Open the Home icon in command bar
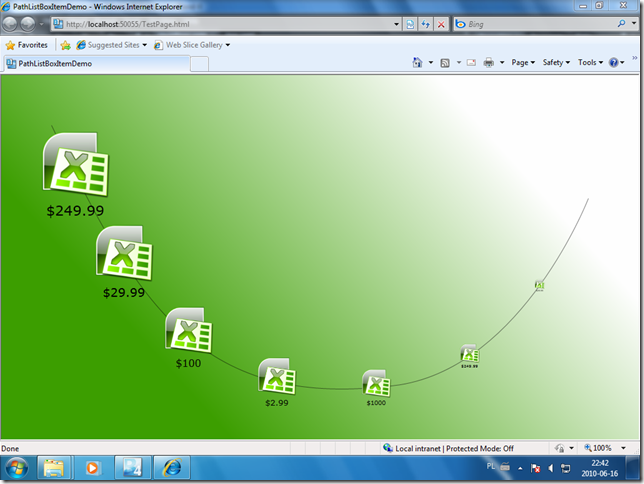Screen dimensions: 644x484 (417, 62)
